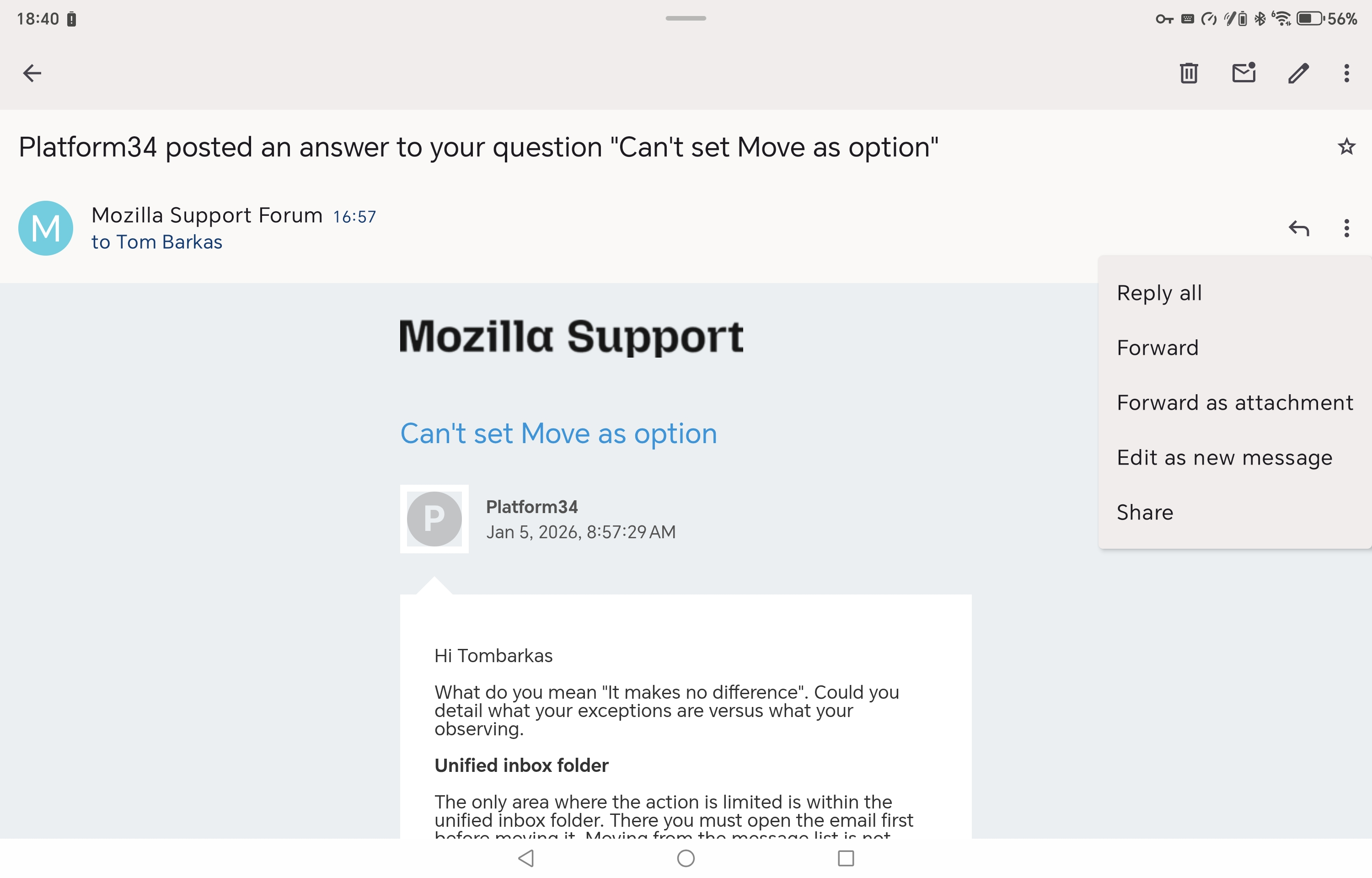Go back using the top-left arrow
The image size is (1372, 878).
tap(32, 73)
